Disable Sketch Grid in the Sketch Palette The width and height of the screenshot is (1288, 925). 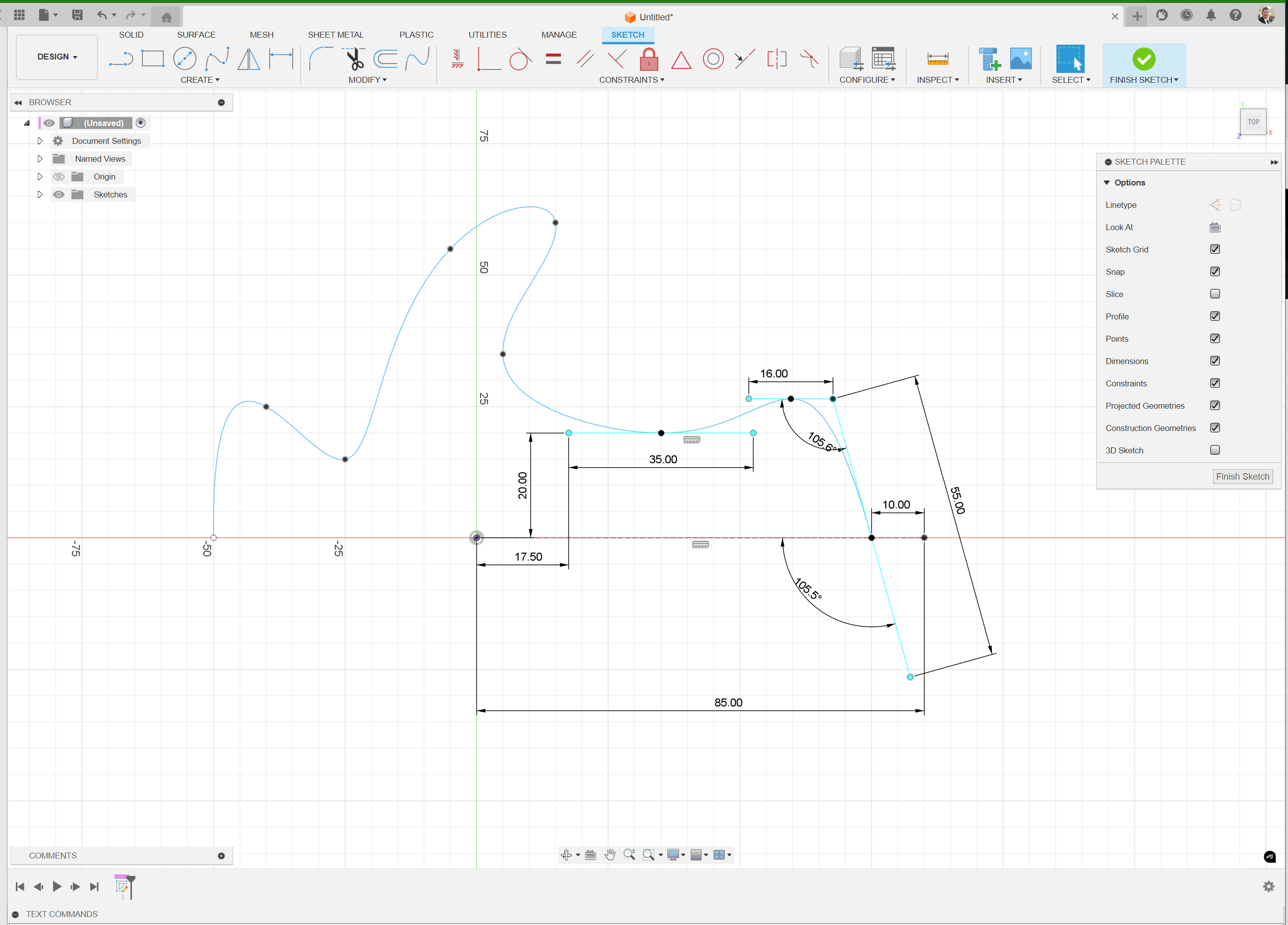[1215, 249]
